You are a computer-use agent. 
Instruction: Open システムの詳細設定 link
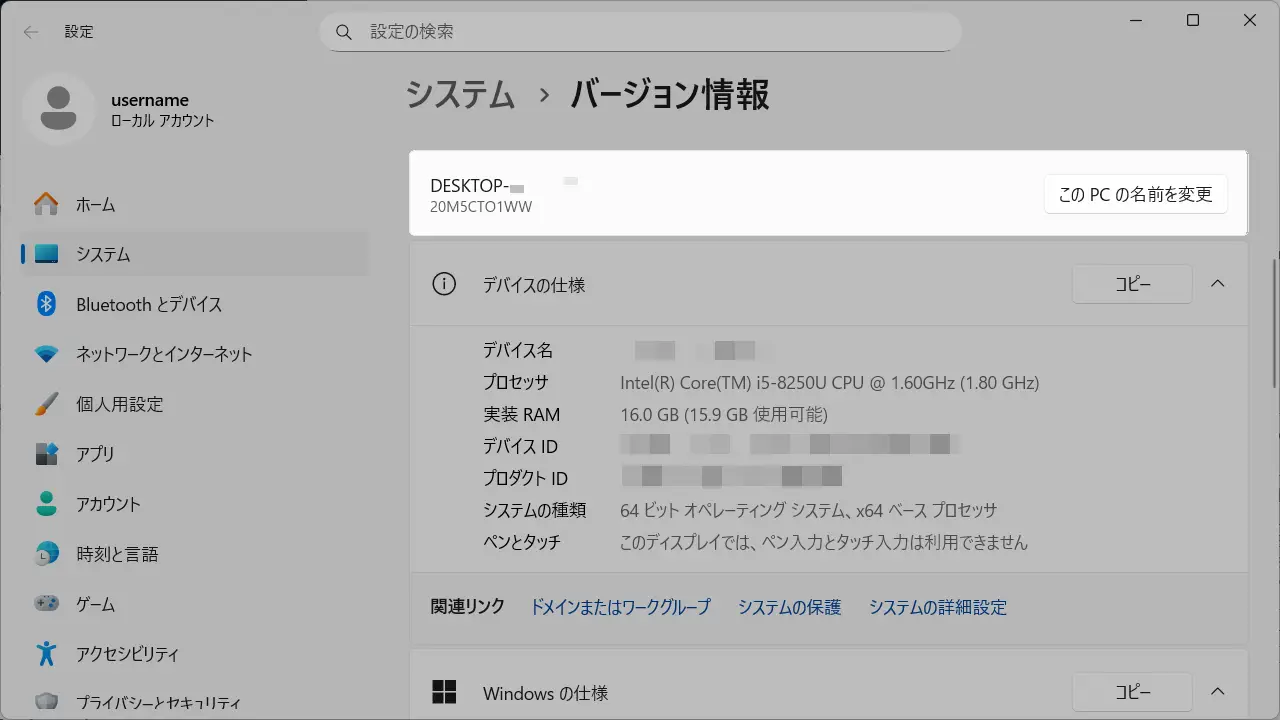point(937,607)
